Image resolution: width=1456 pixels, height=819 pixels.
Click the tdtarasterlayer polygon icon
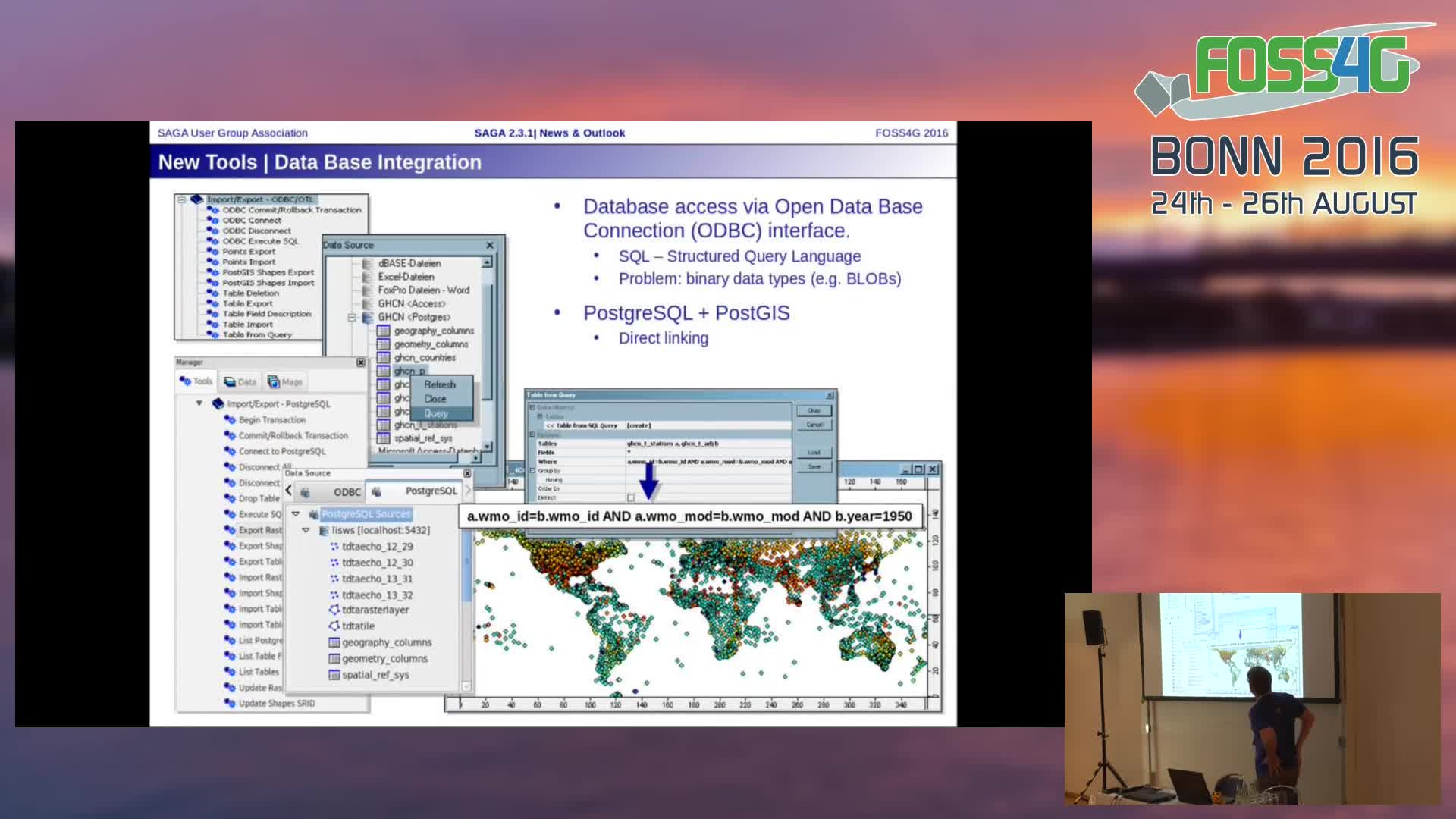tap(334, 610)
